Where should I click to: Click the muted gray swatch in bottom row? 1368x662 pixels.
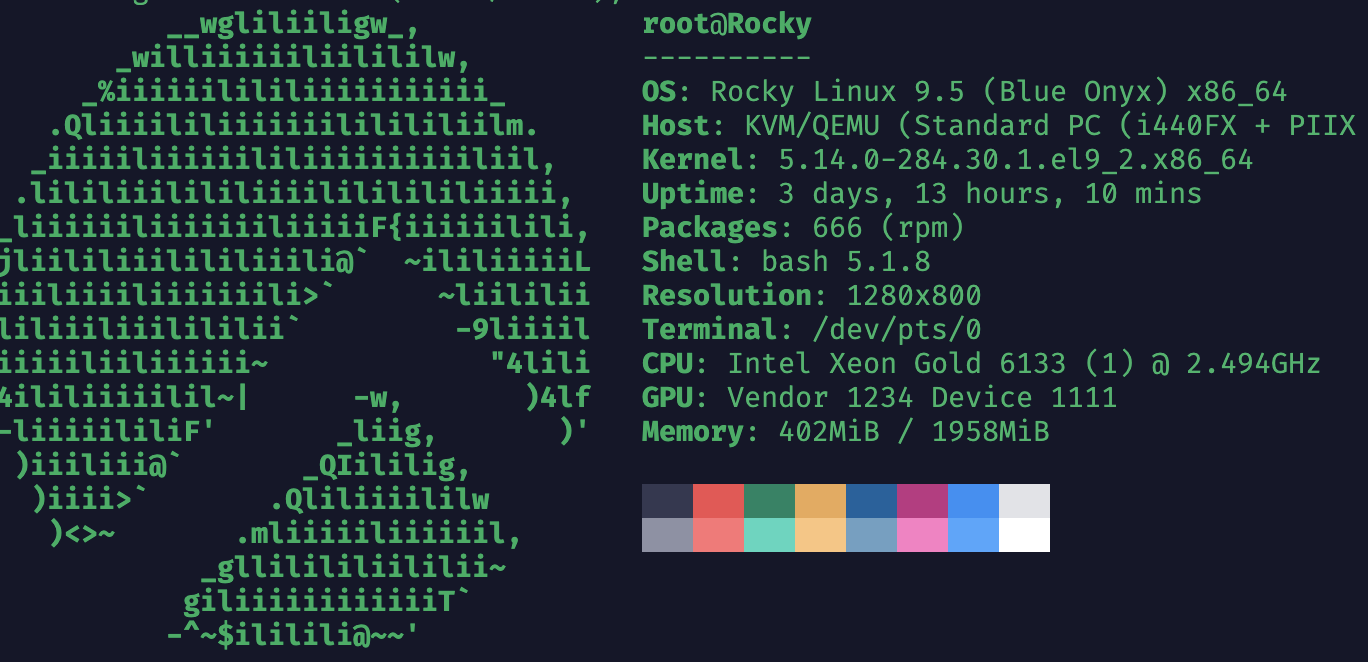tap(667, 535)
